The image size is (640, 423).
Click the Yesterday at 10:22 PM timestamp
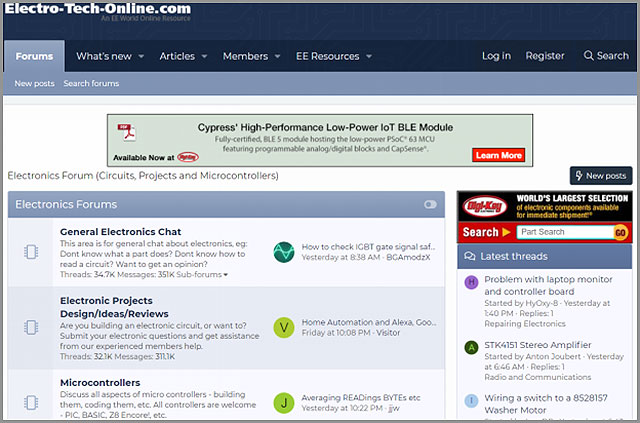click(342, 408)
